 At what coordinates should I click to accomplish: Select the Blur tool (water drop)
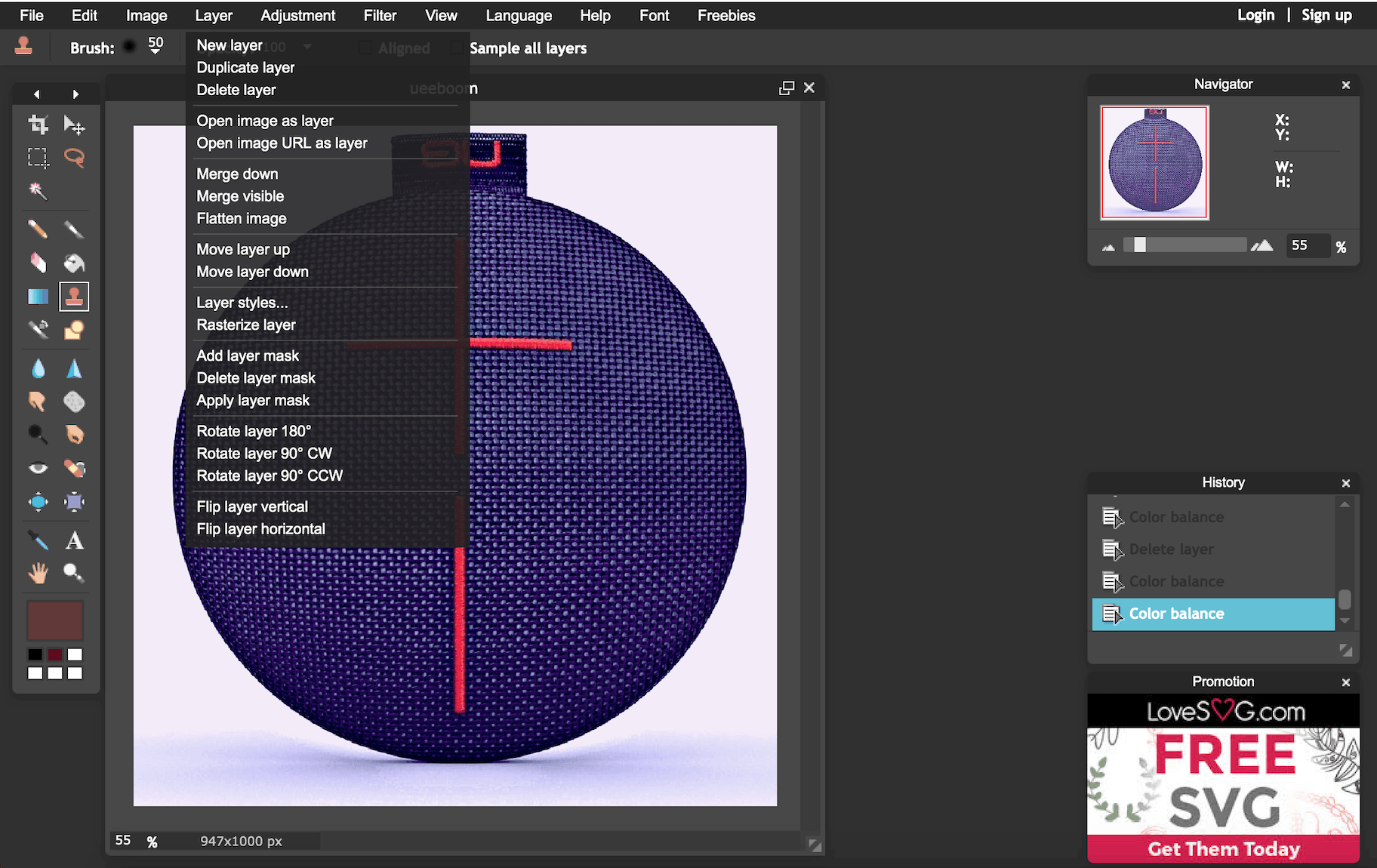pyautogui.click(x=38, y=368)
